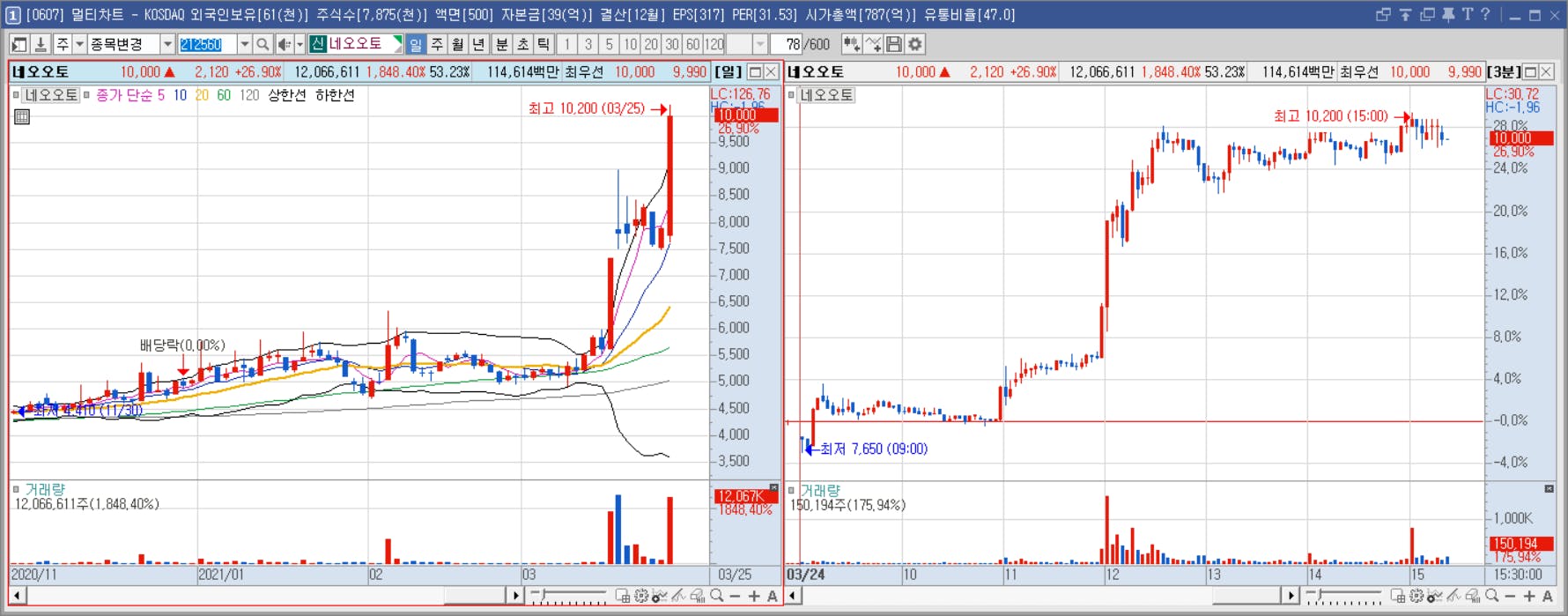Expand the 종목변경 dropdown
The width and height of the screenshot is (1568, 616).
click(x=167, y=44)
